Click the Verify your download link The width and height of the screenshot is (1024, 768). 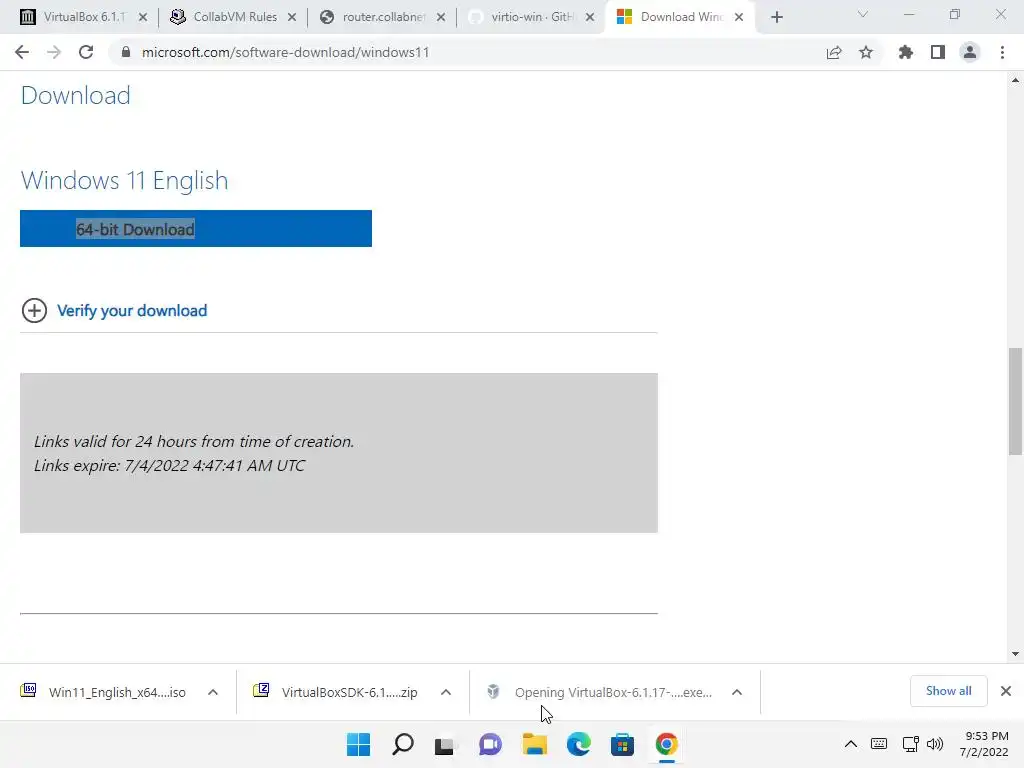coord(132,311)
